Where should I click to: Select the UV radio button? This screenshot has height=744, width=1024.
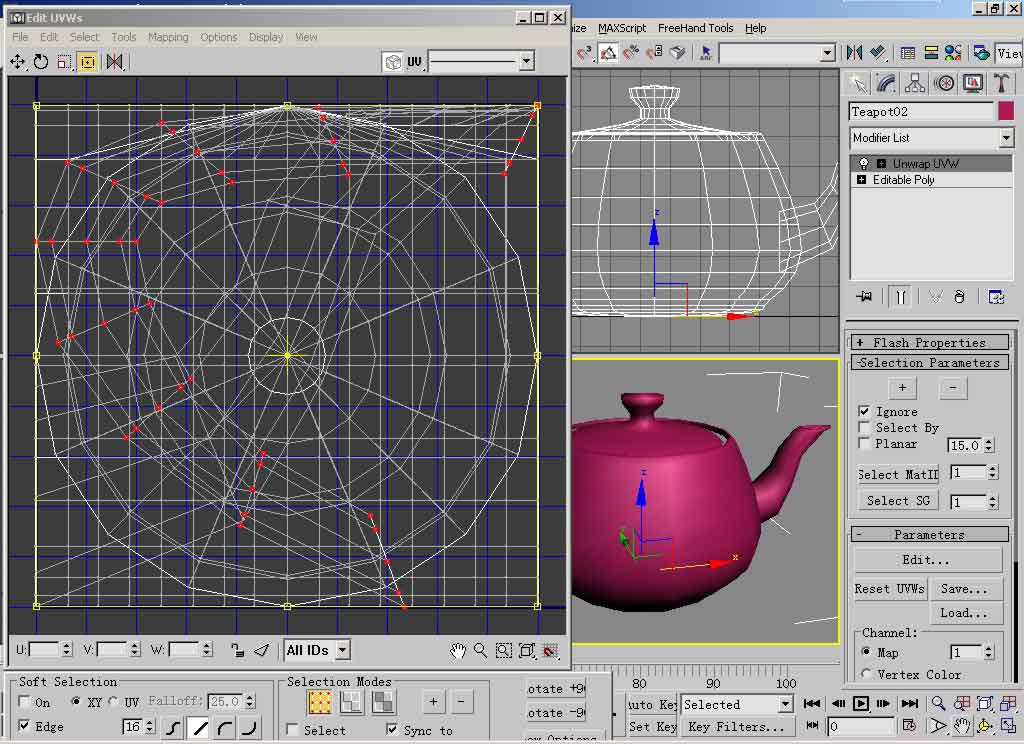pos(113,702)
